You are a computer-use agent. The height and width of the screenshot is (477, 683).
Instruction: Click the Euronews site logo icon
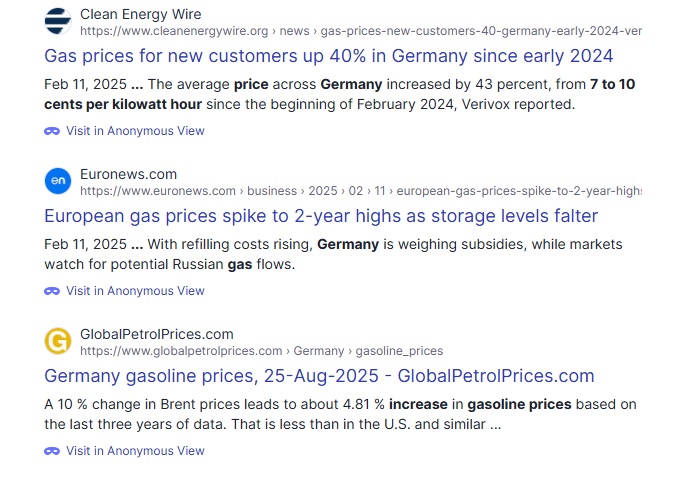[x=58, y=181]
